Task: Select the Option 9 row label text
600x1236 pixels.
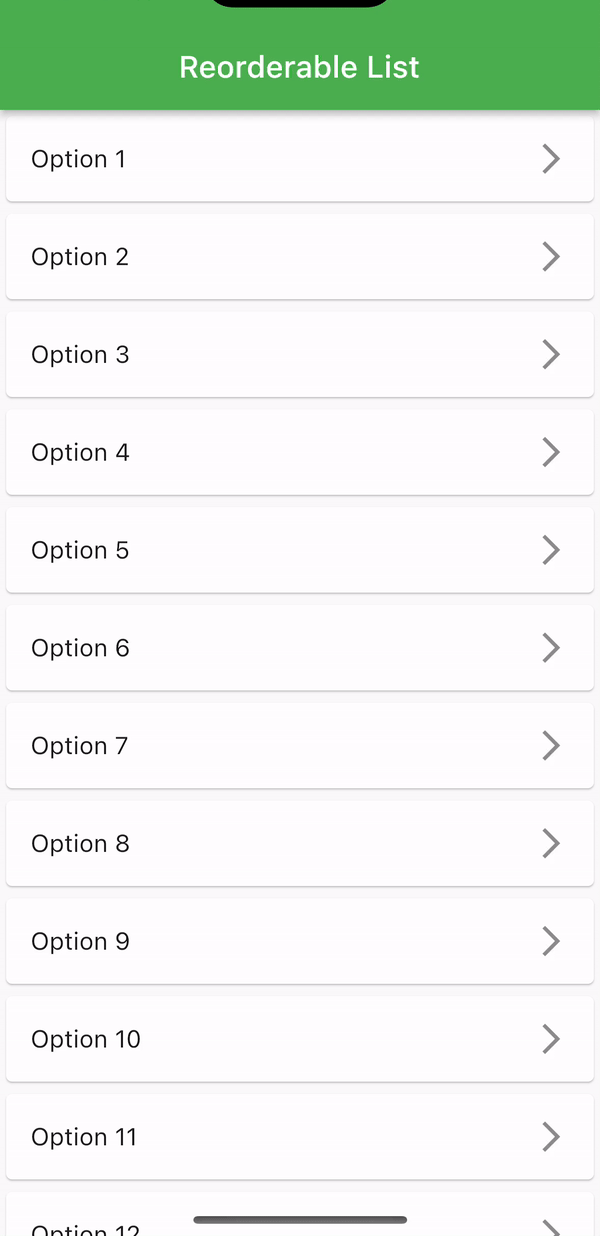Action: [80, 940]
